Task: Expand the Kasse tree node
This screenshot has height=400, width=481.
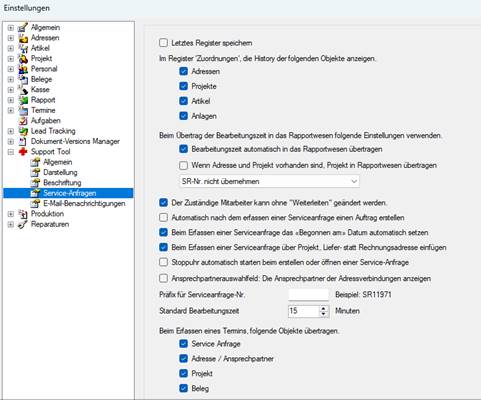Action: click(11, 89)
